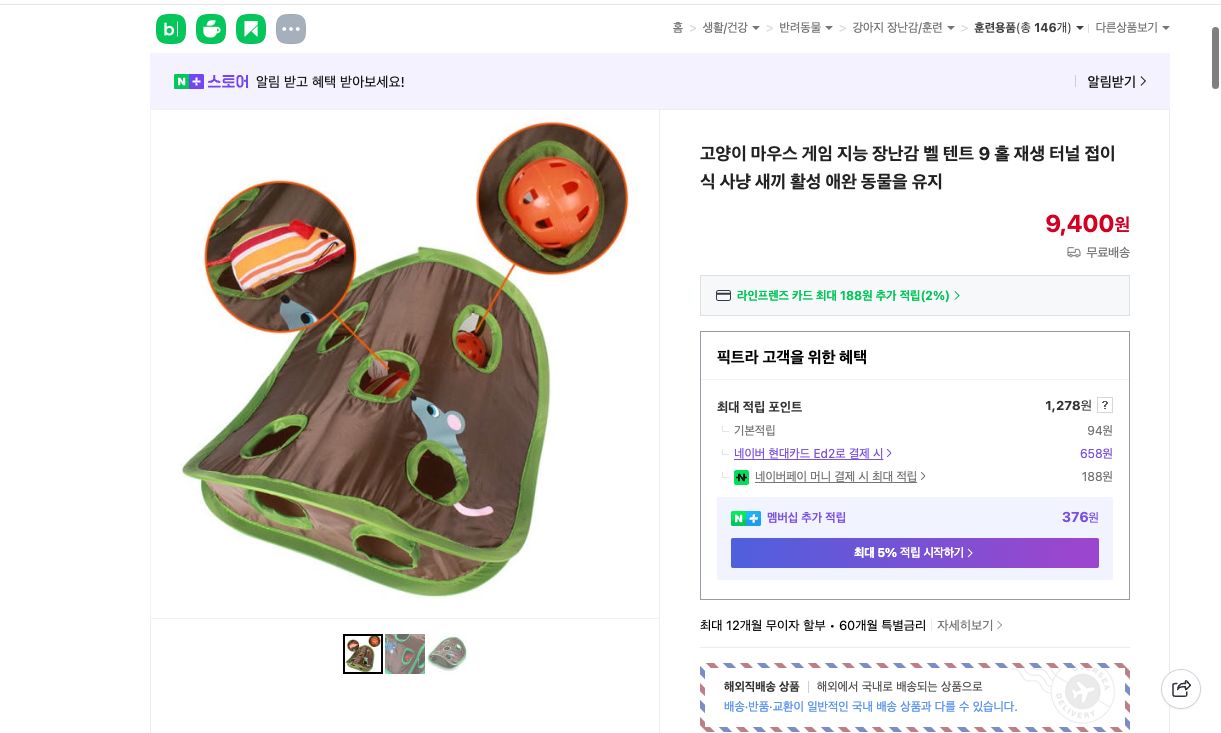
Task: Click the N Pay badge beside 네이버페이 머니 결제
Action: tap(741, 477)
